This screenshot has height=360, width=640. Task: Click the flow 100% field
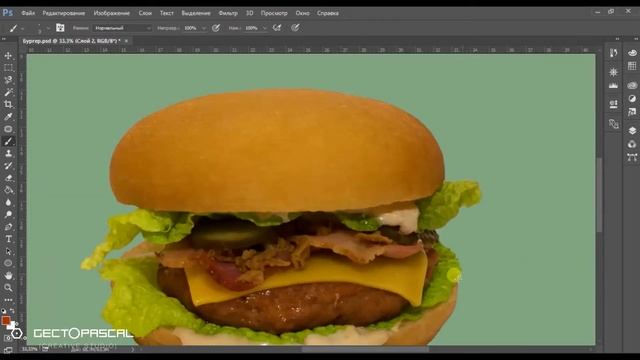(252, 28)
